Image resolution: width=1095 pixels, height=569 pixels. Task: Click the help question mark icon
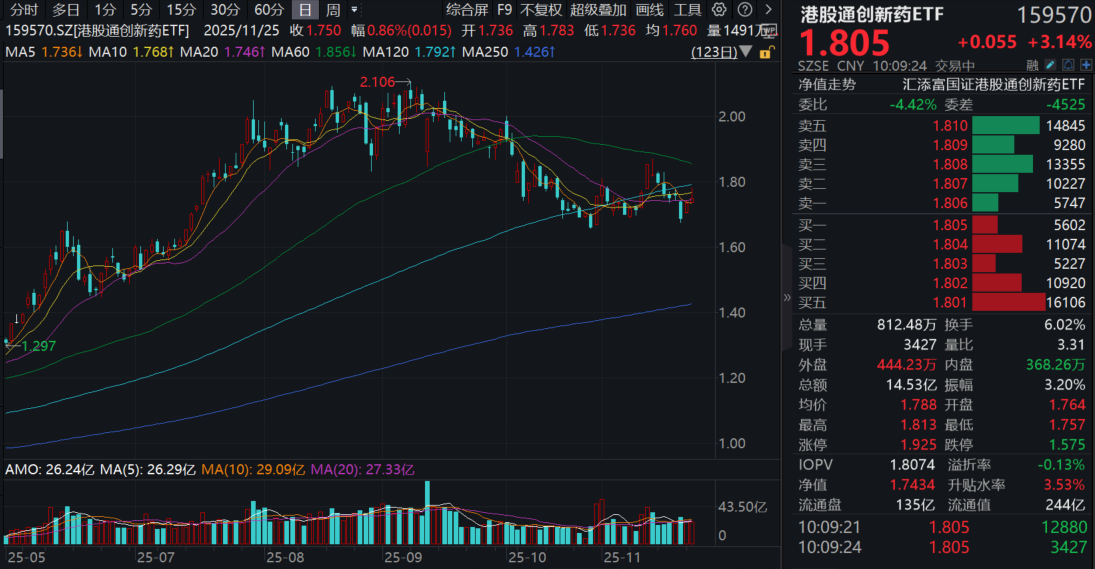[745, 10]
